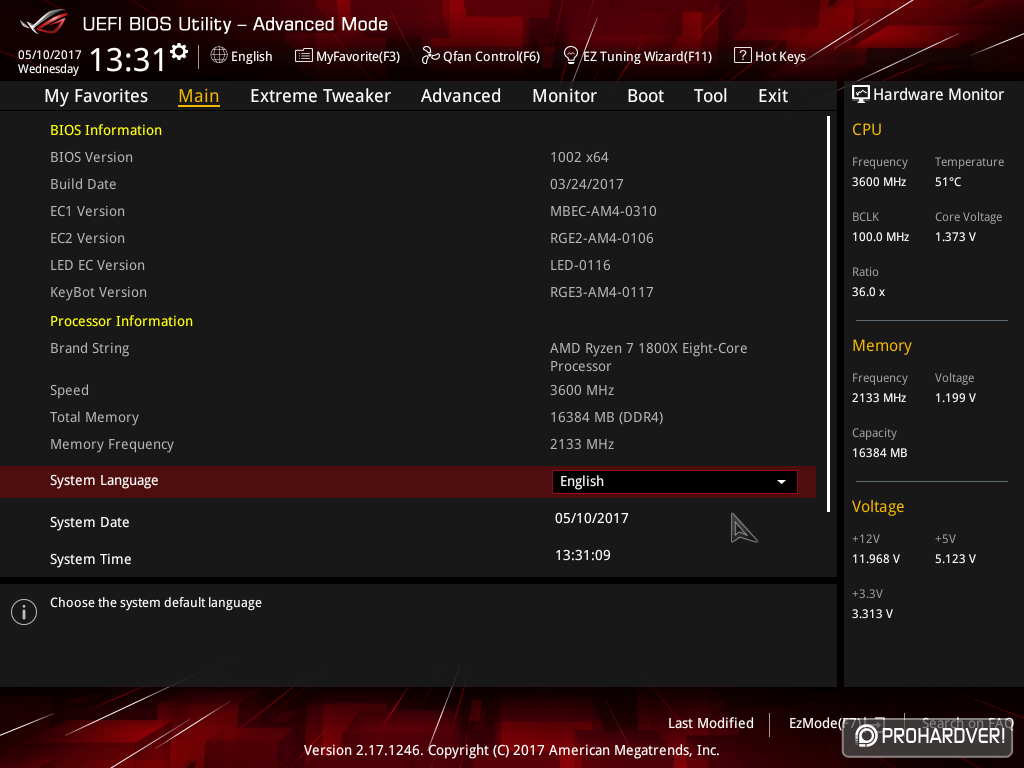This screenshot has width=1024, height=768.
Task: Click Core Voltage value 1.373 V
Action: pos(955,236)
